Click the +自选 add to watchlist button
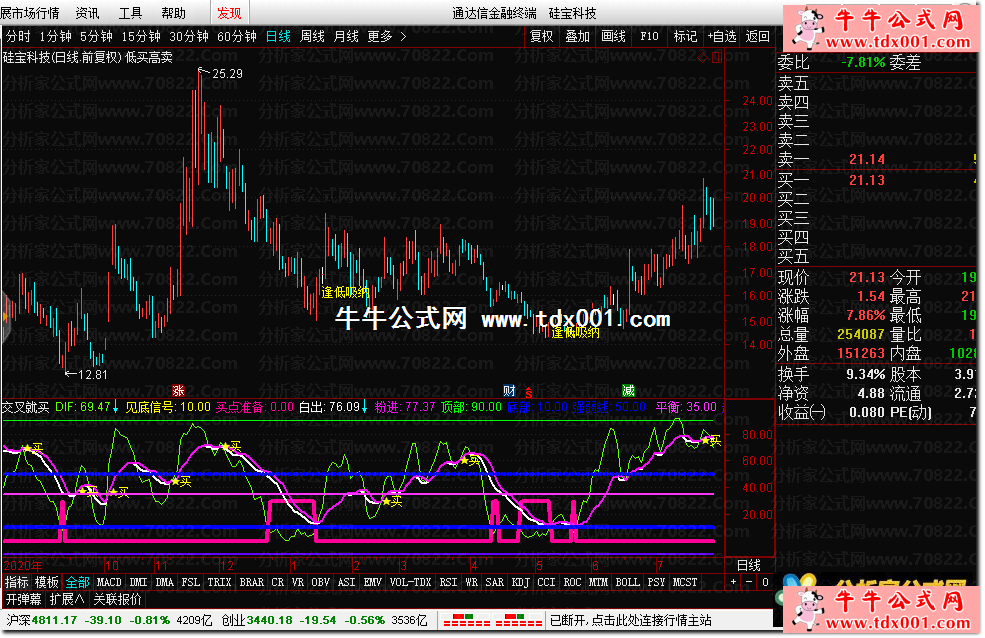The height and width of the screenshot is (638, 985). 722,36
